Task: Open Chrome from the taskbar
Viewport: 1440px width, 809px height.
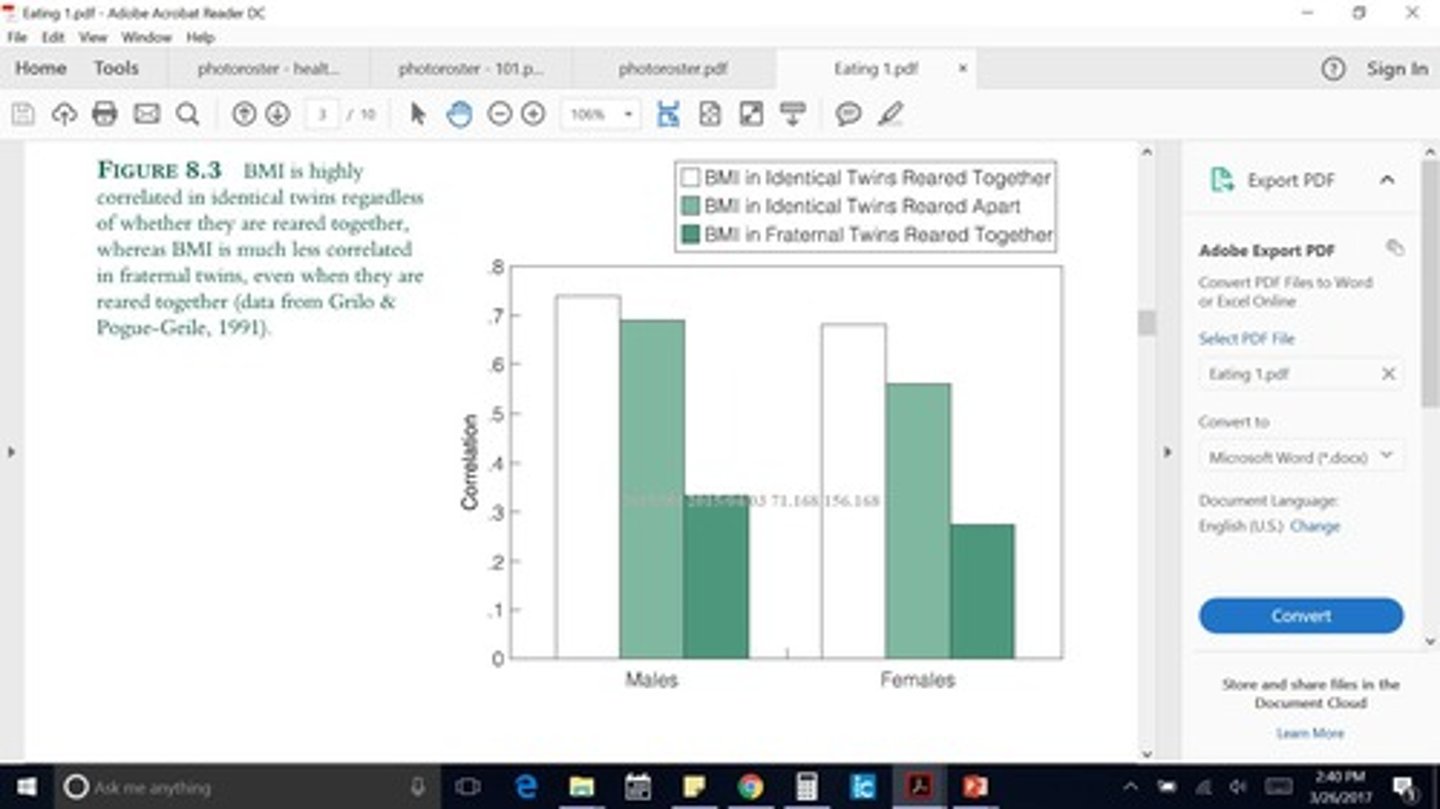Action: [750, 787]
